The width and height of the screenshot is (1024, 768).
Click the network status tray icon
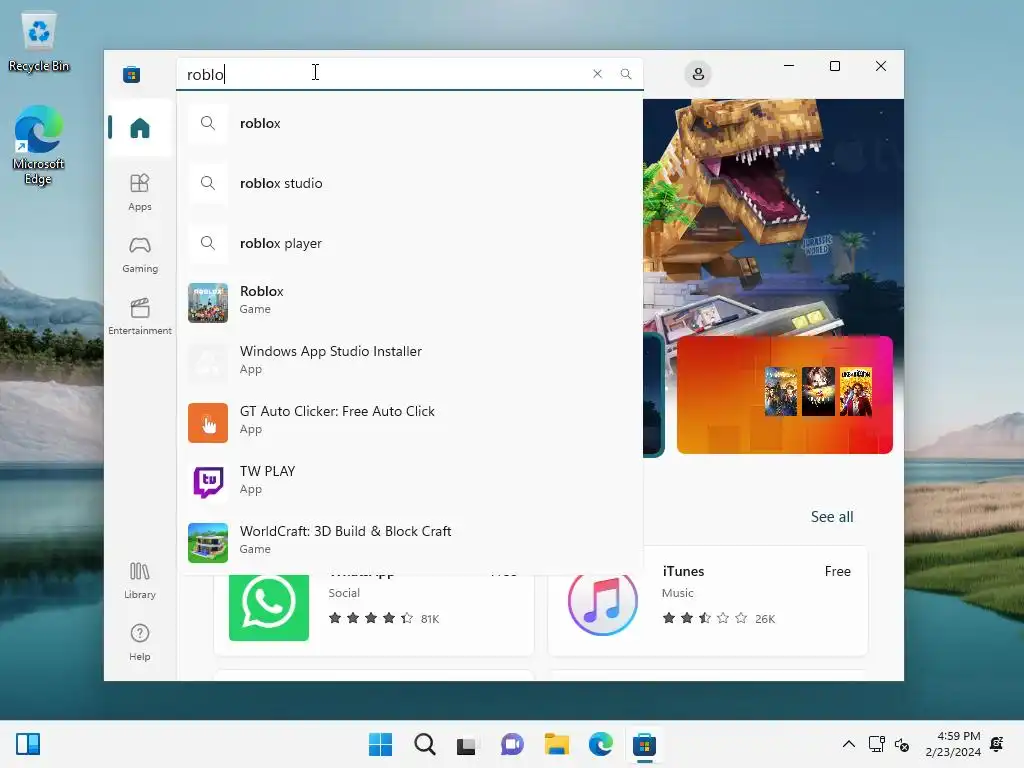pyautogui.click(x=876, y=744)
